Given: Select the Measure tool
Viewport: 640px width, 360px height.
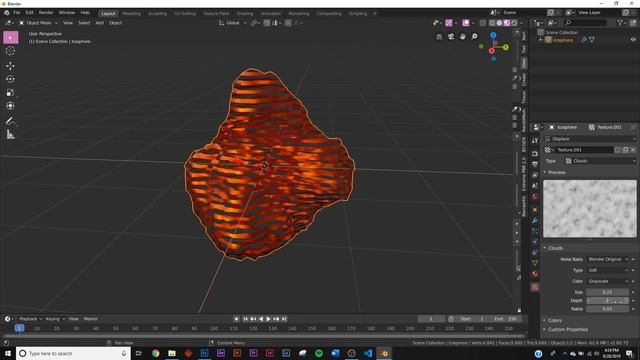Looking at the screenshot, I should [11, 134].
